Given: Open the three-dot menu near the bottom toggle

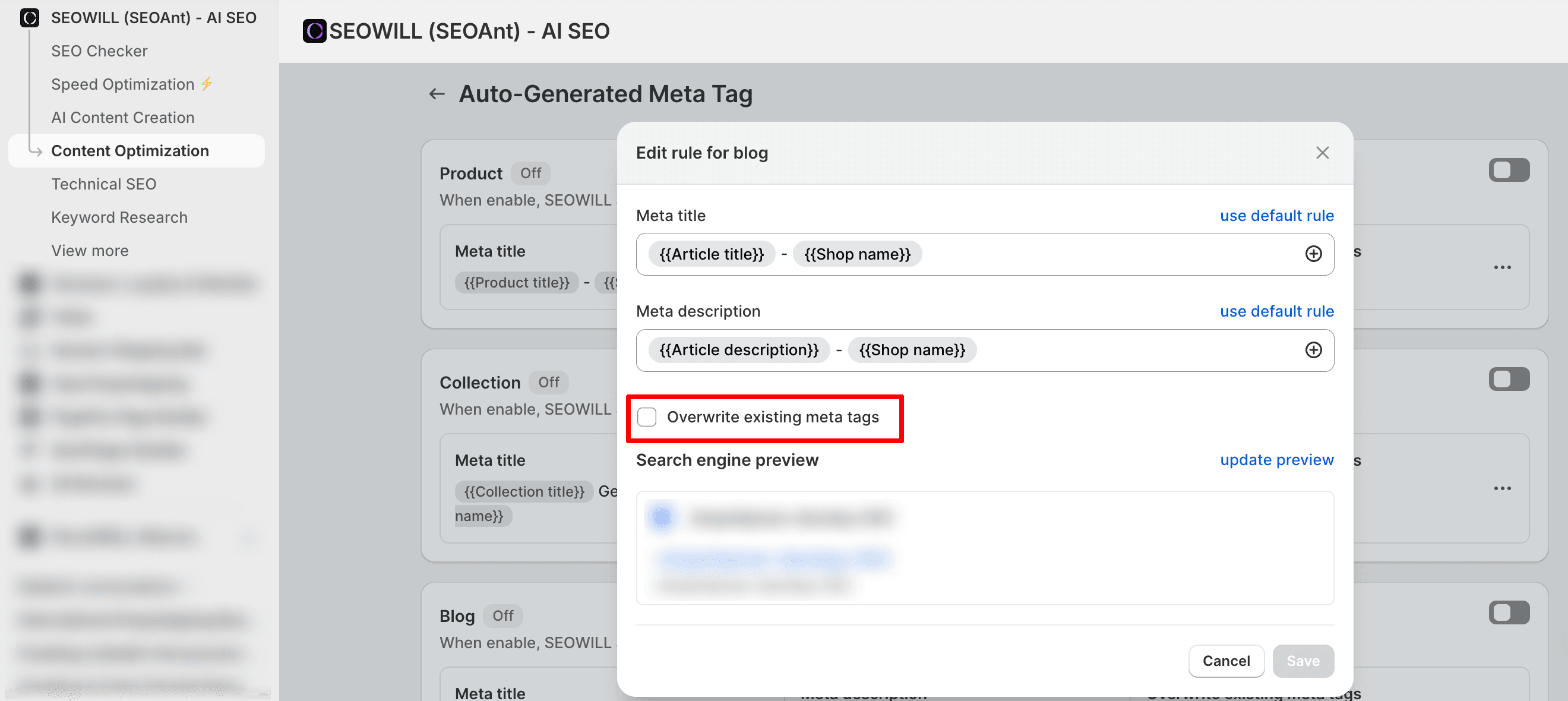Looking at the screenshot, I should 1503,488.
